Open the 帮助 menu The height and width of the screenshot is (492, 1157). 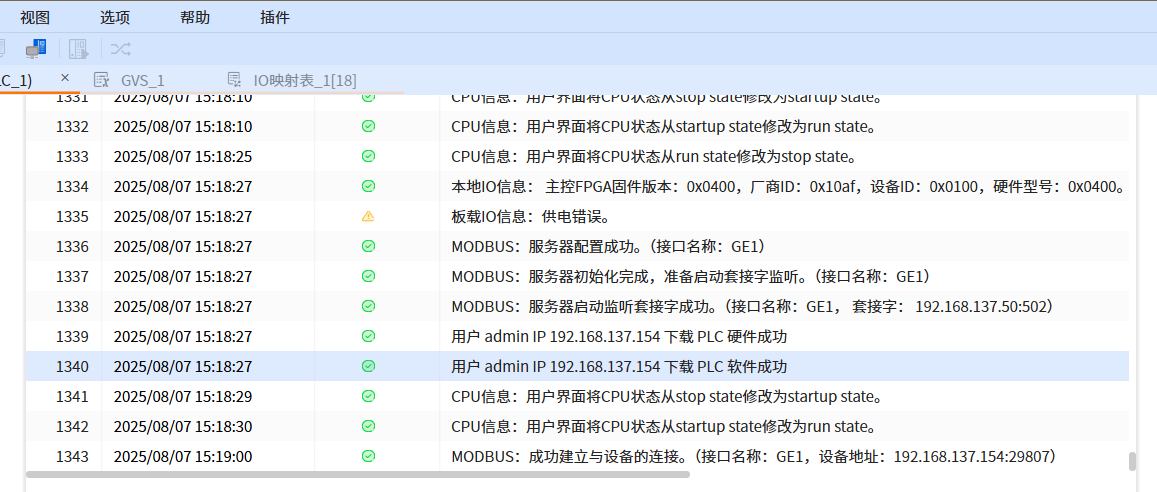[x=195, y=17]
